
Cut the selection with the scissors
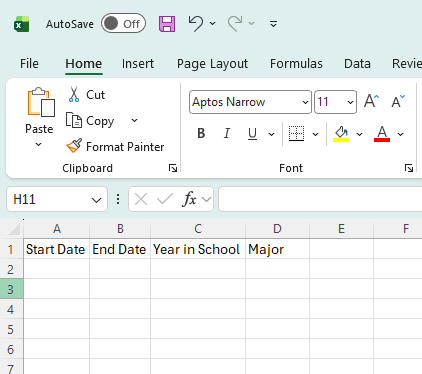pos(87,95)
